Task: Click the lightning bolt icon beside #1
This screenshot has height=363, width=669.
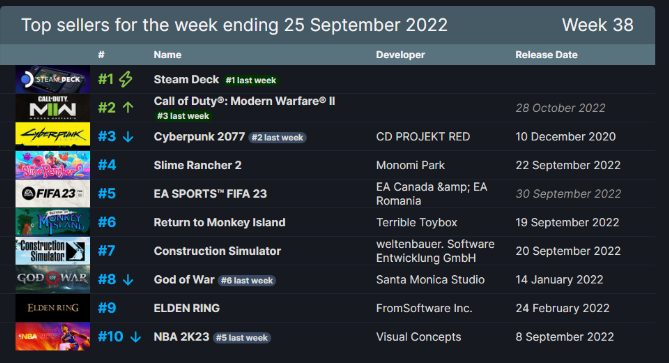Action: (x=125, y=79)
